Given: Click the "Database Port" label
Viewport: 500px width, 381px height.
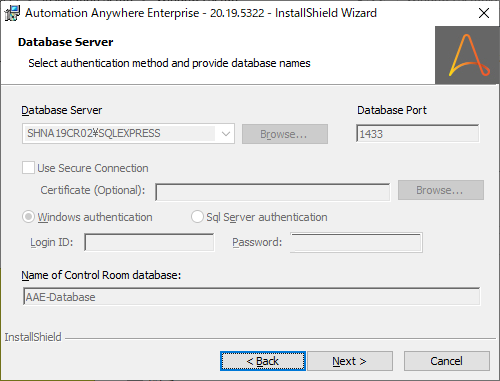Looking at the screenshot, I should tap(392, 110).
